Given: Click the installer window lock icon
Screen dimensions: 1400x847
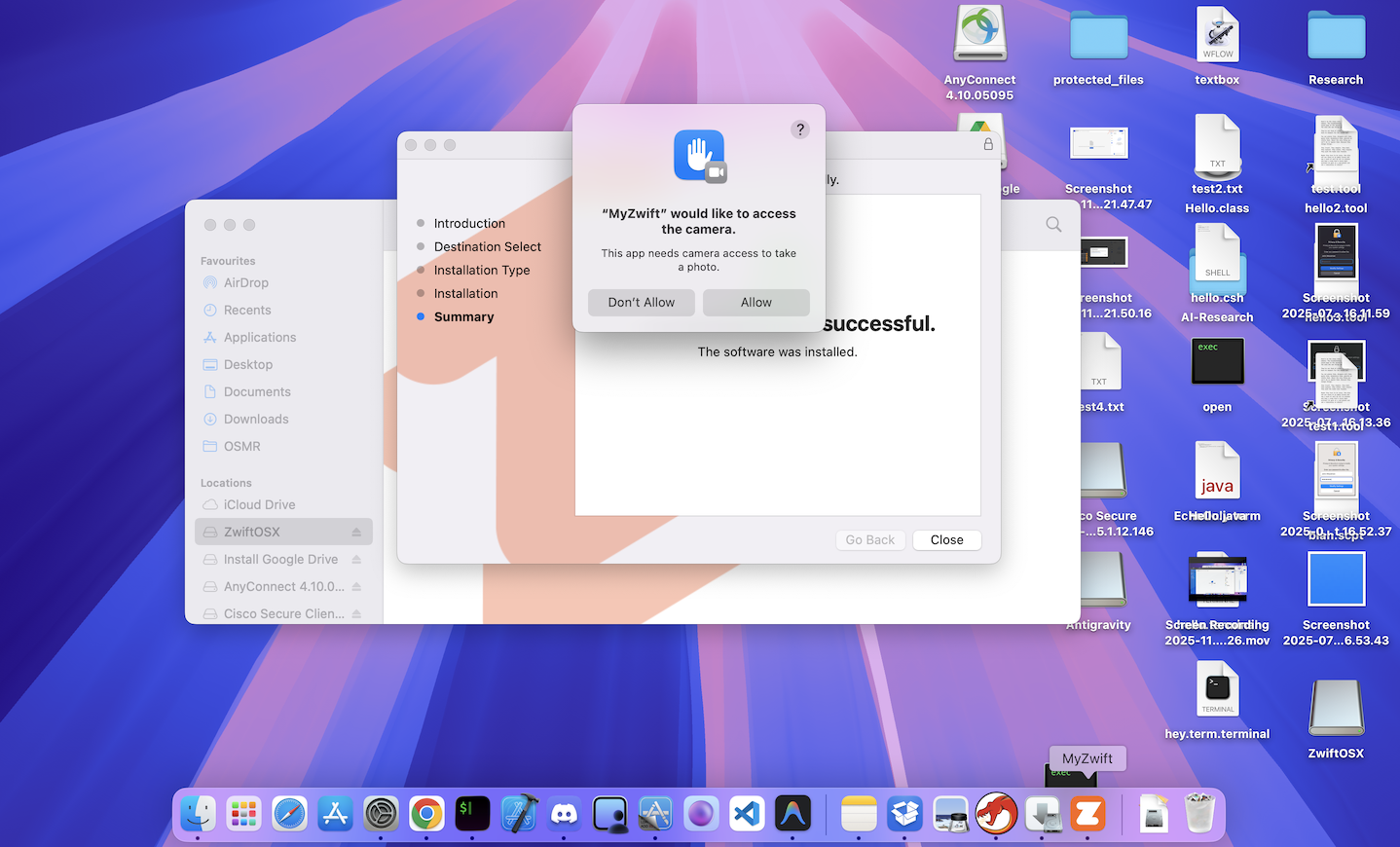Looking at the screenshot, I should [988, 144].
